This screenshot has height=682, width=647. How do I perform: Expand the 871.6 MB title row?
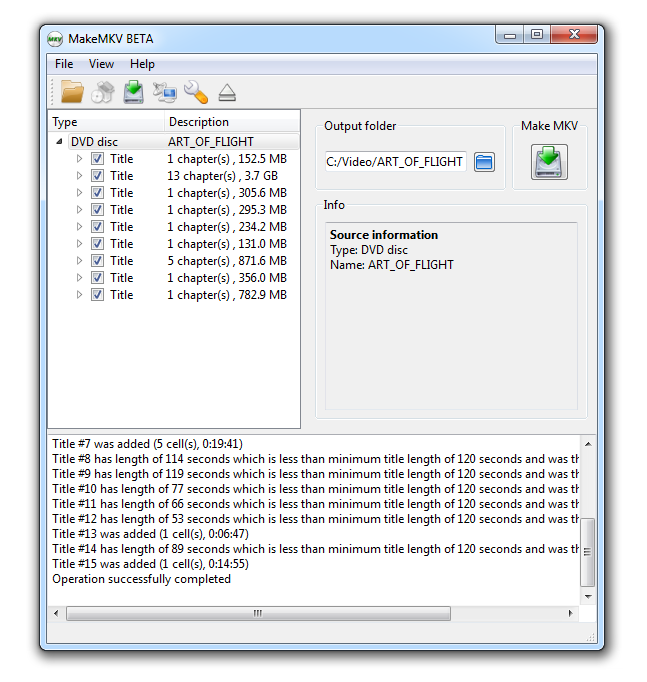79,261
